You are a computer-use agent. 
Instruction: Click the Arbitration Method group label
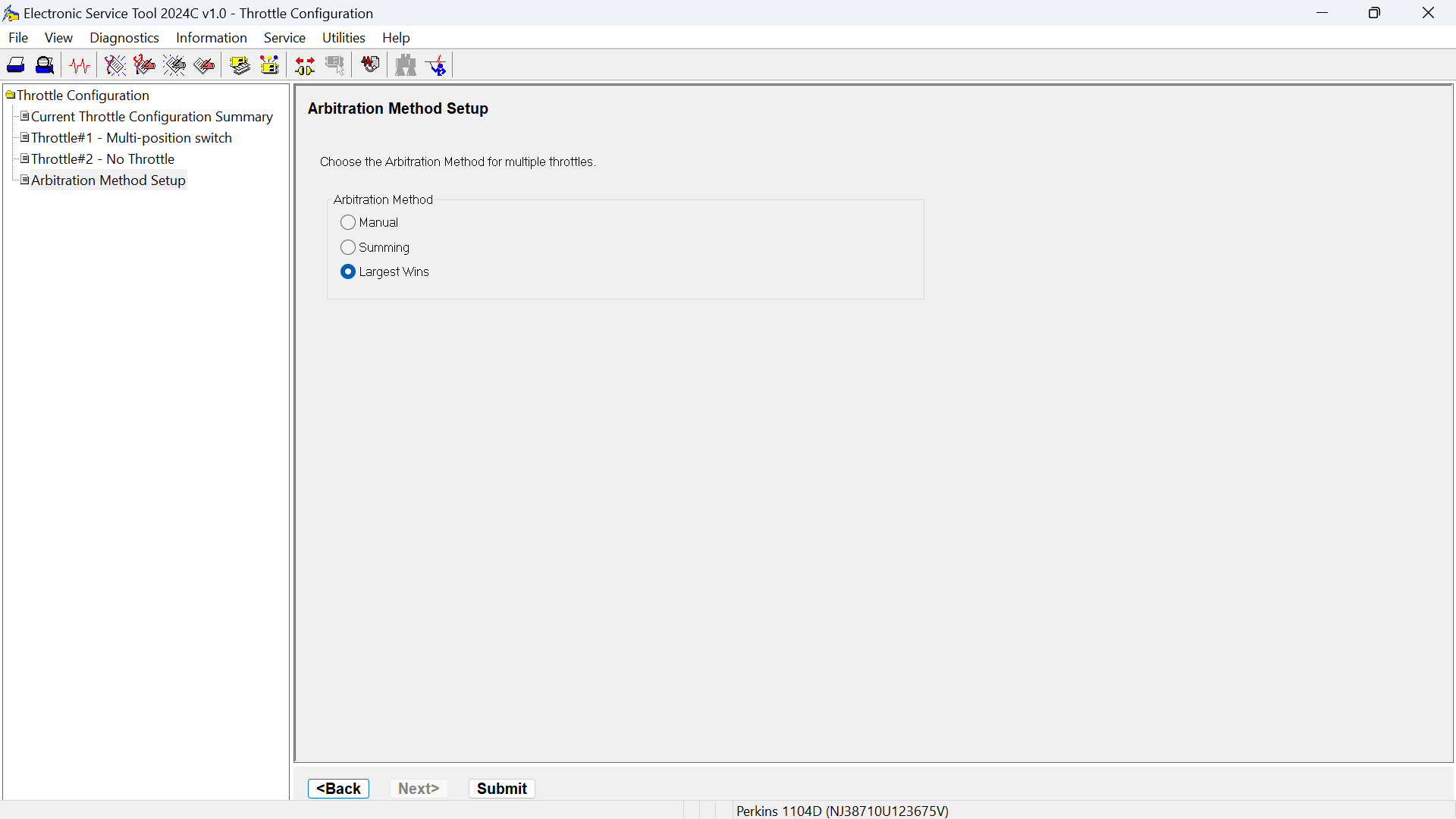tap(383, 199)
